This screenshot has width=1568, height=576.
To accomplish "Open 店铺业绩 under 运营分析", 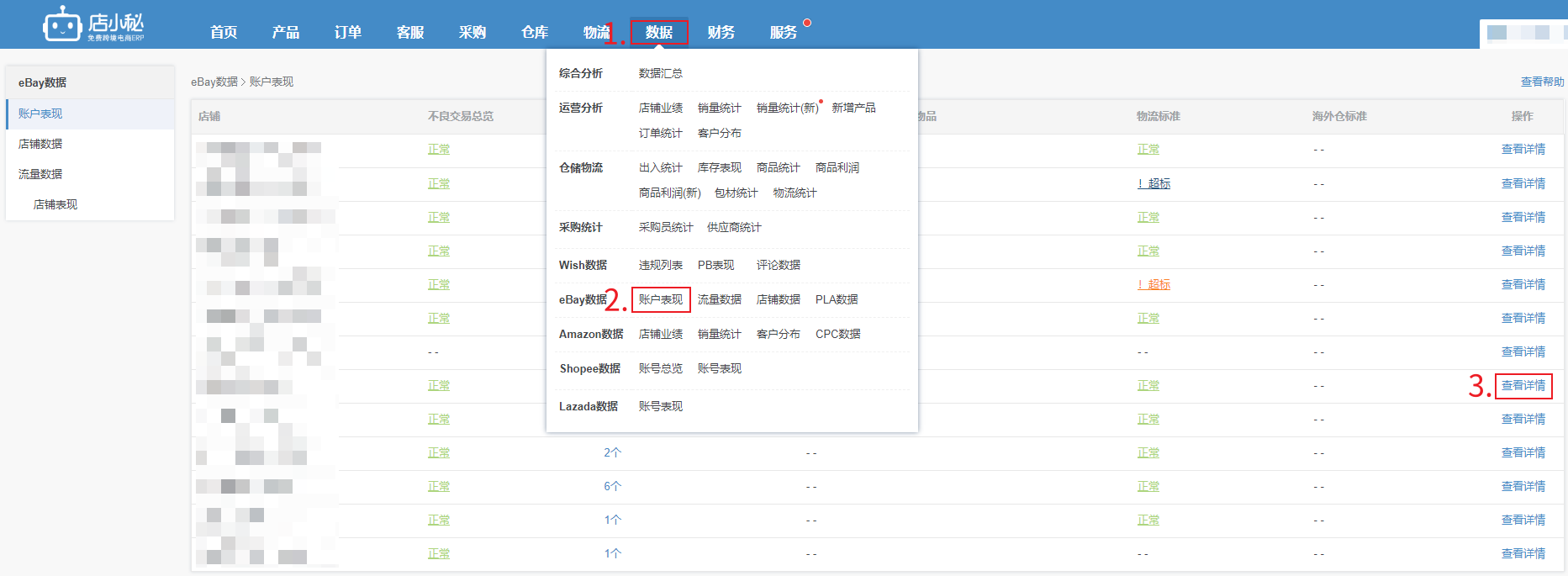I will coord(661,108).
